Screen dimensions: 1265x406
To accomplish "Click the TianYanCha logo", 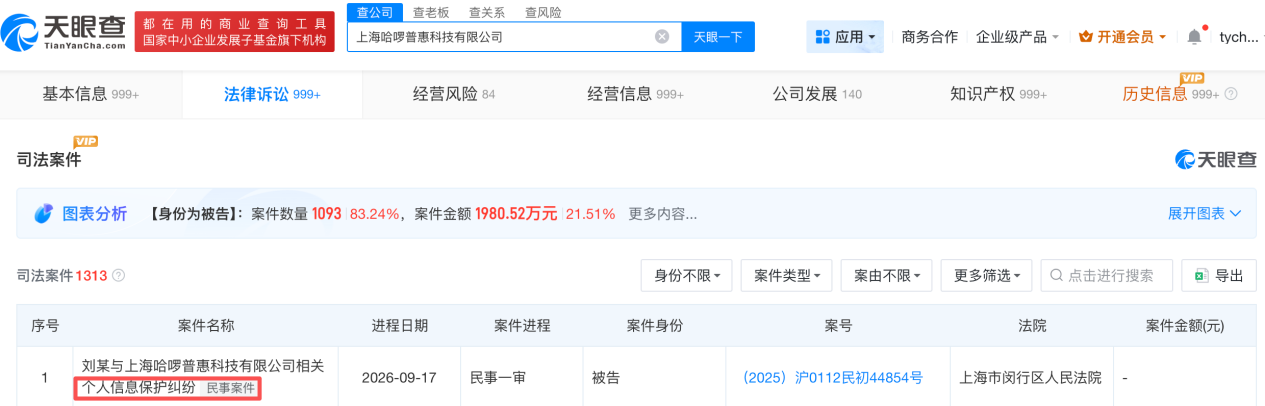I will pos(65,35).
